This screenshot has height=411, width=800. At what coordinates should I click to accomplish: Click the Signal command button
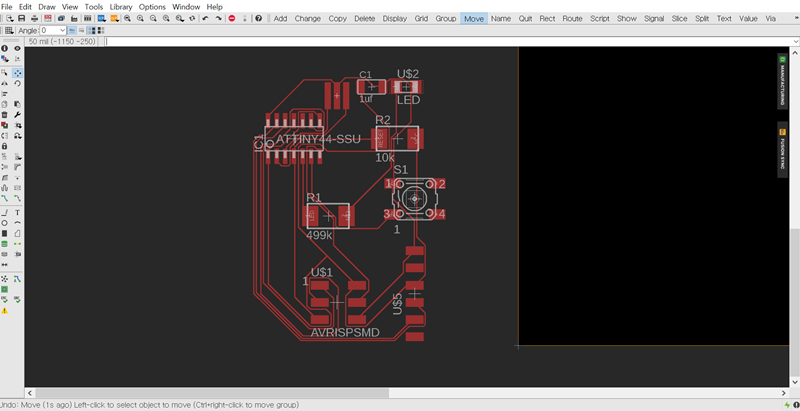point(654,18)
